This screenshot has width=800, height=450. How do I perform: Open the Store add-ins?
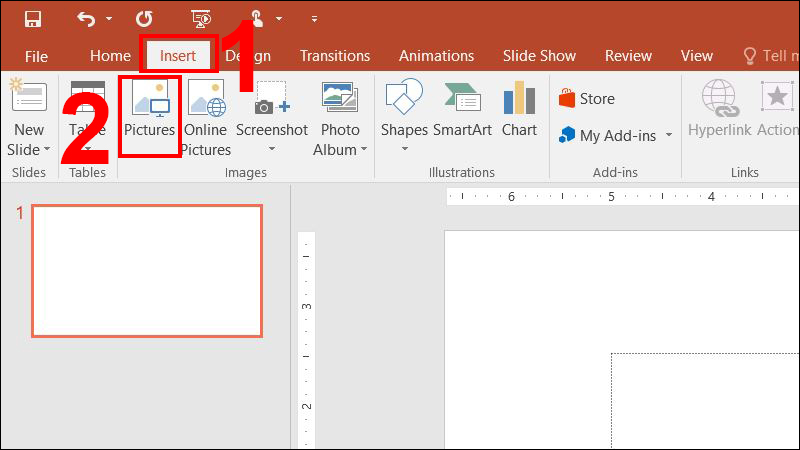[x=587, y=99]
